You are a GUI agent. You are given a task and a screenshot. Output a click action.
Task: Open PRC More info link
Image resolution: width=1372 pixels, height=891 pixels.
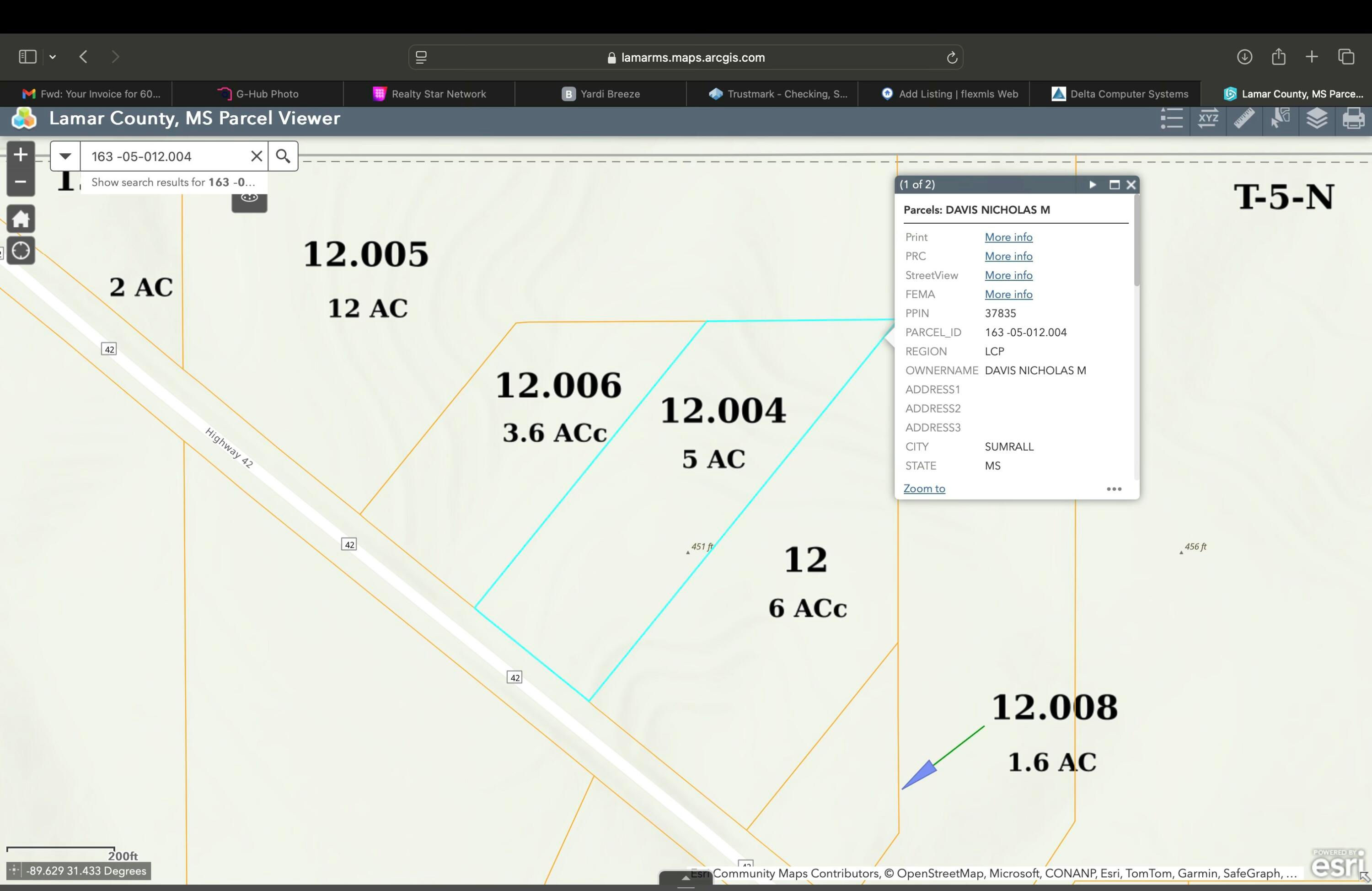click(1008, 256)
